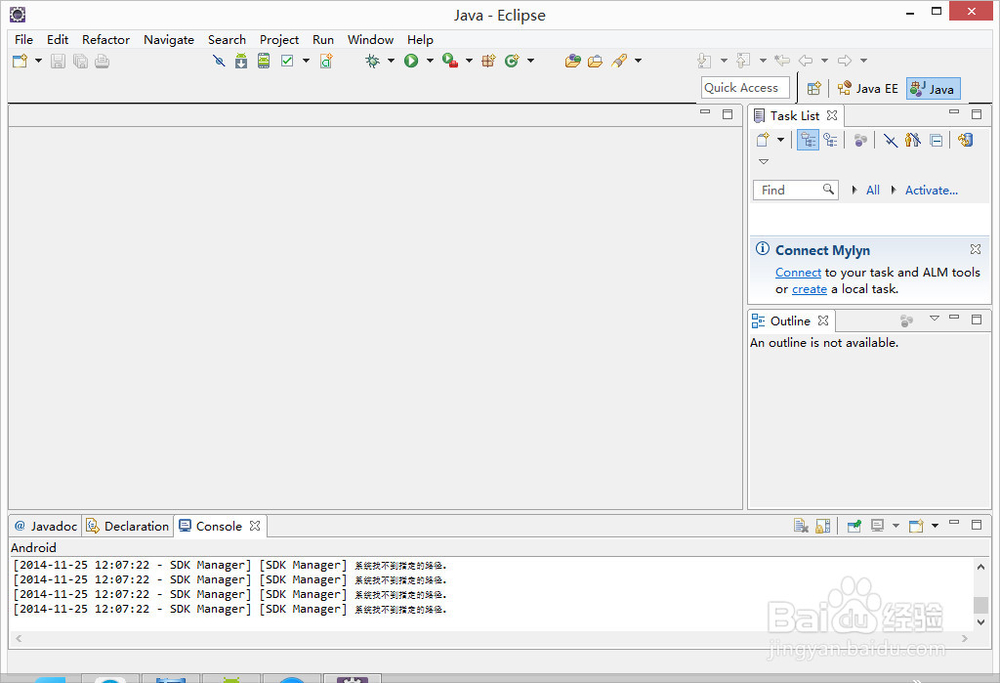Click the Search flashlight icon
1000x683 pixels.
[619, 61]
